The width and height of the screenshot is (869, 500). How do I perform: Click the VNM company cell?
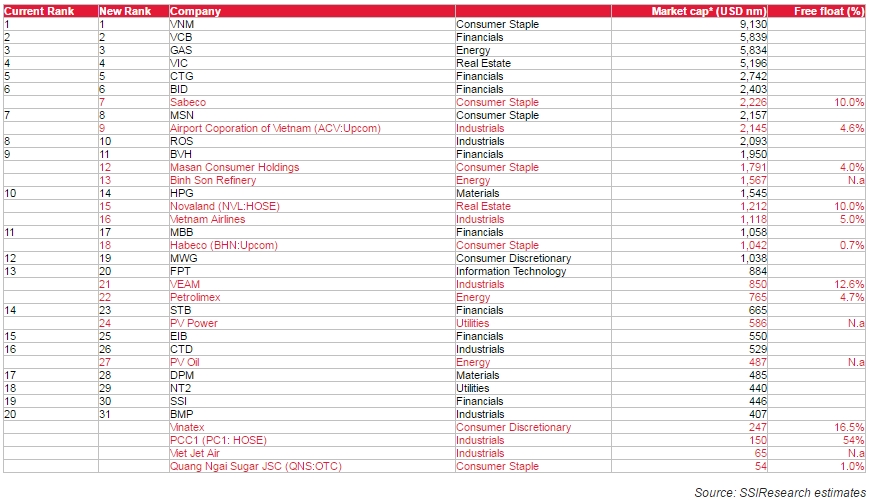183,24
